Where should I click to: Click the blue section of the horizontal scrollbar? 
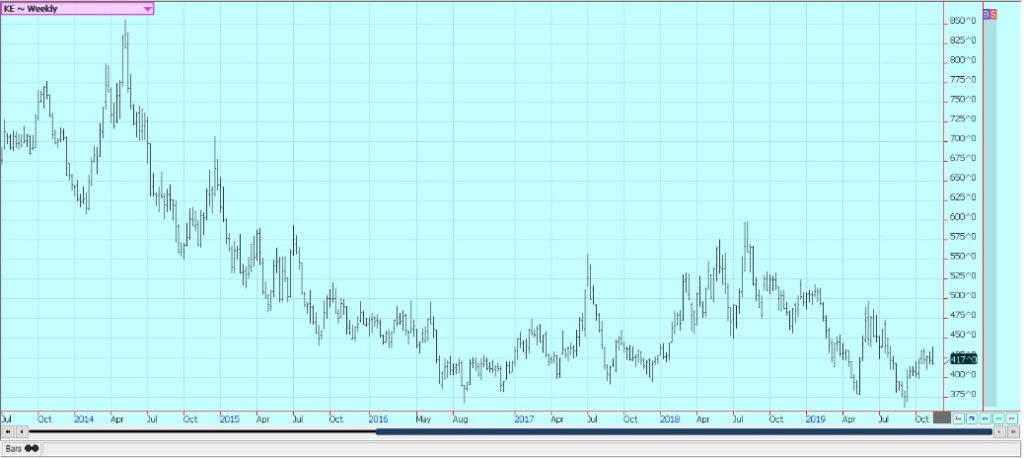pyautogui.click(x=684, y=432)
